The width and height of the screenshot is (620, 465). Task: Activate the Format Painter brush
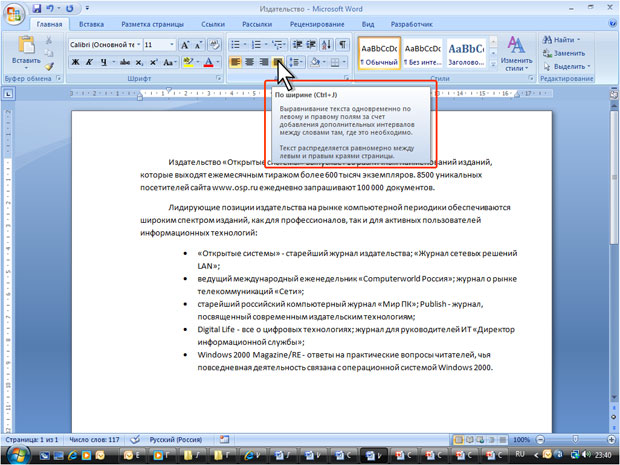click(x=49, y=66)
